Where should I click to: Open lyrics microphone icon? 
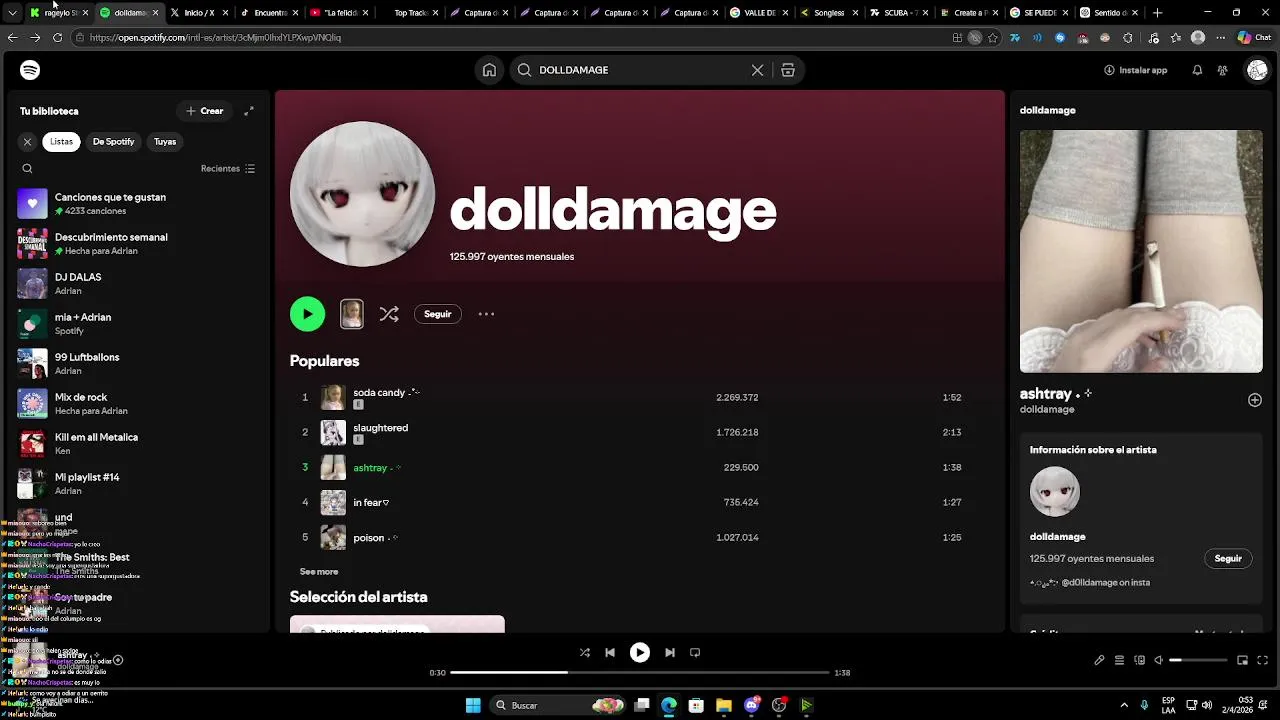1099,660
